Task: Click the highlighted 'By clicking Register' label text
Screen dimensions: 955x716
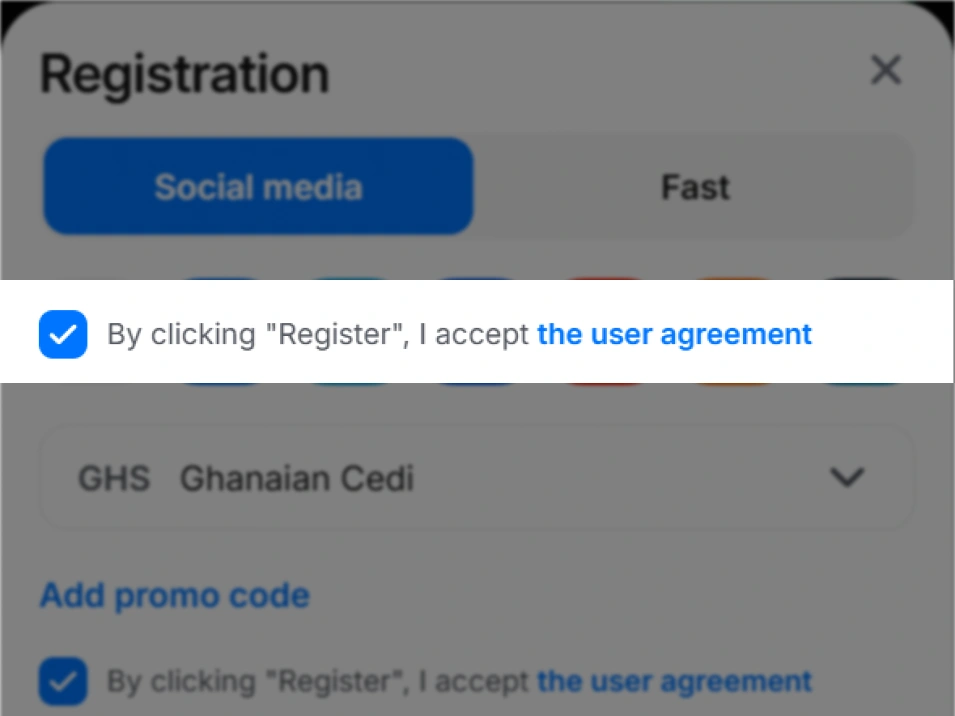Action: 318,334
